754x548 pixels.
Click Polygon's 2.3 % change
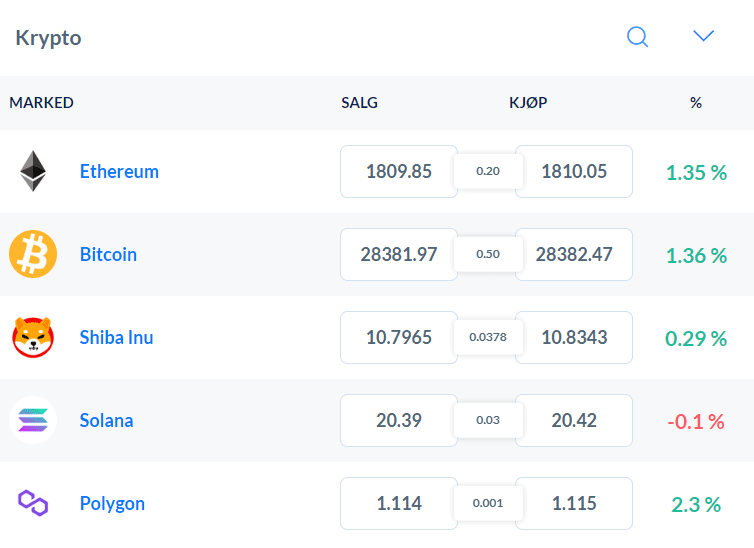click(x=696, y=505)
